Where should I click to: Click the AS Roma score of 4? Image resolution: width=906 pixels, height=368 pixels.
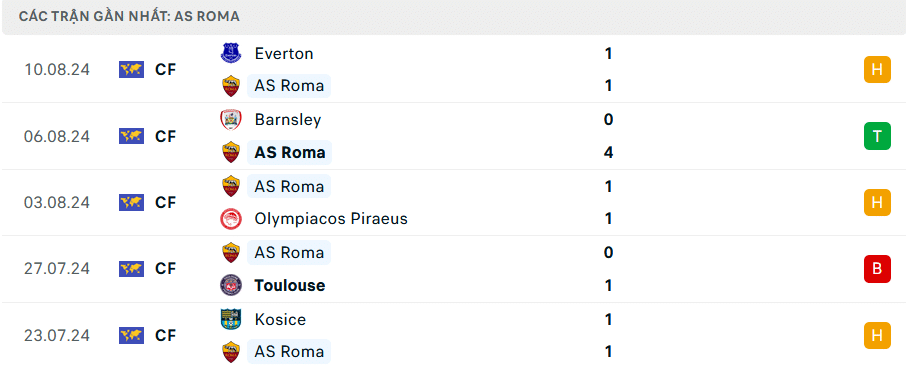pos(608,153)
